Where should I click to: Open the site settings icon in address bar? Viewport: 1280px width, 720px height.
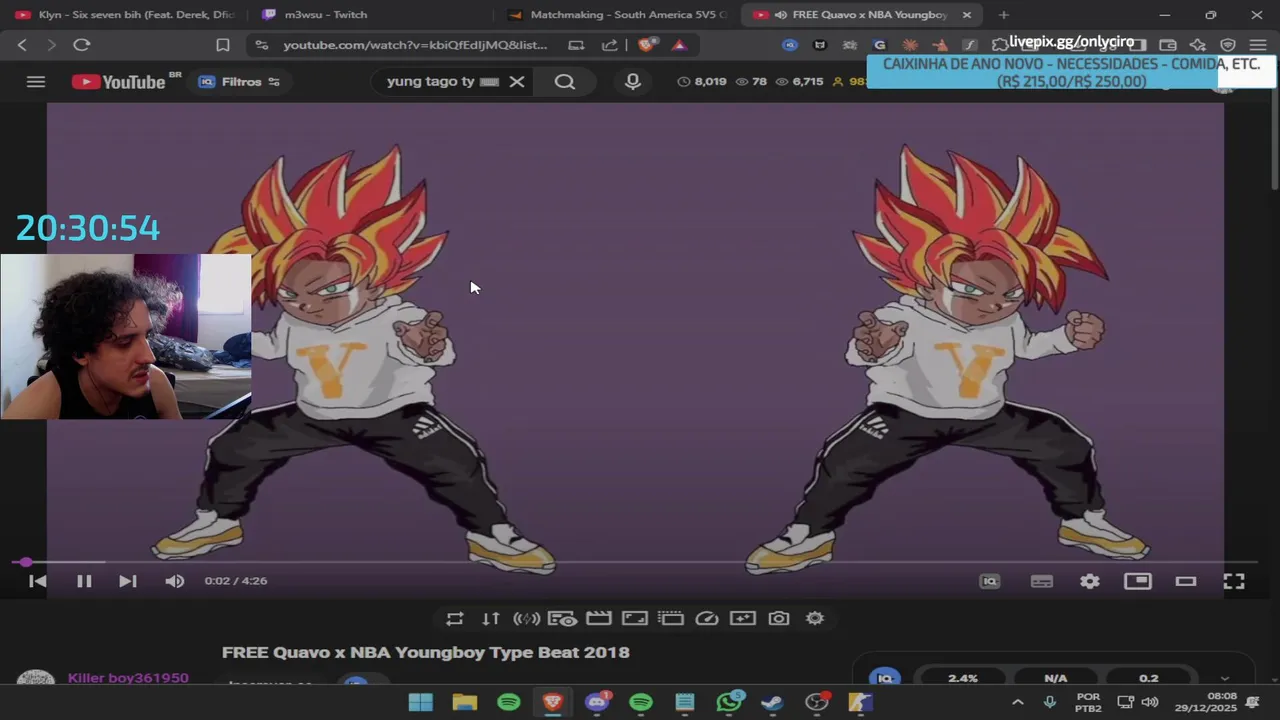pyautogui.click(x=261, y=45)
